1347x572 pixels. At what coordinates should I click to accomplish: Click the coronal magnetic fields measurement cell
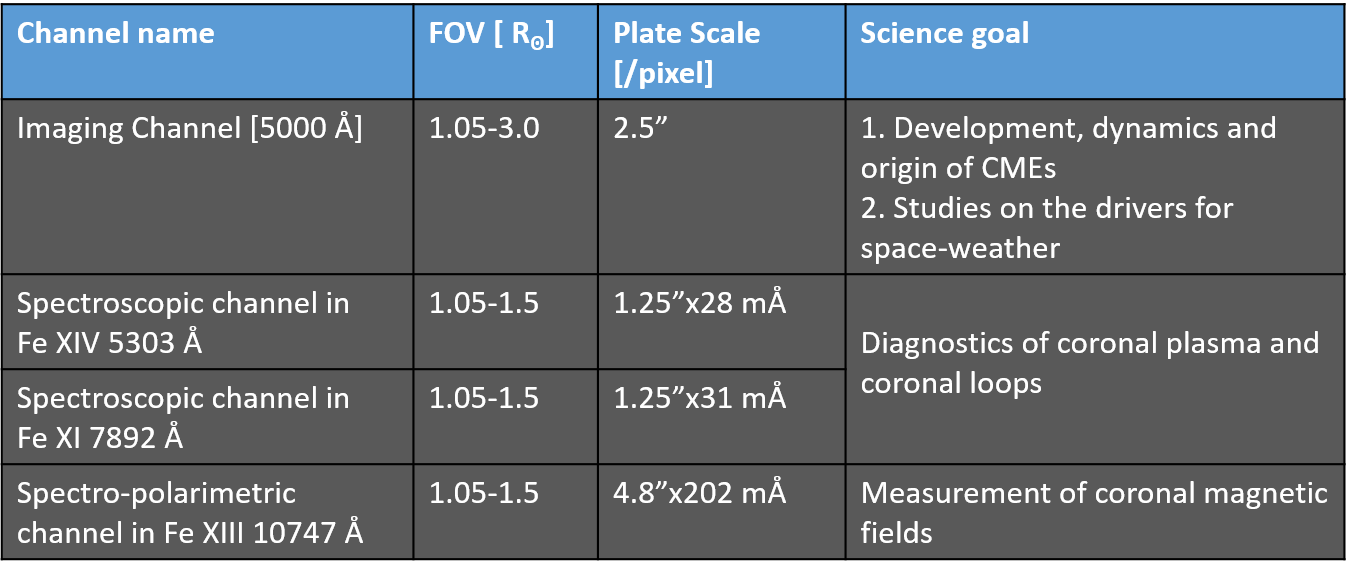point(1095,511)
